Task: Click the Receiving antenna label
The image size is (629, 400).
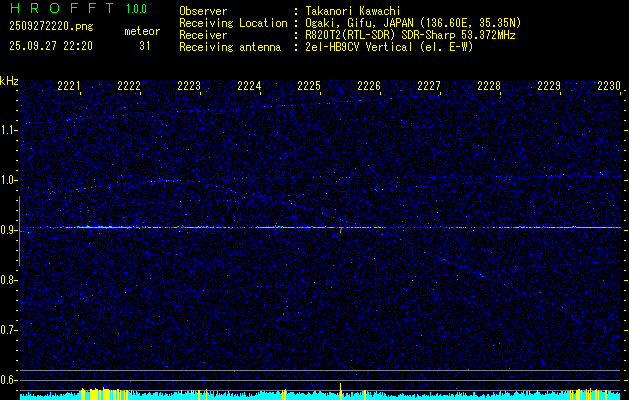Action: tap(230, 47)
